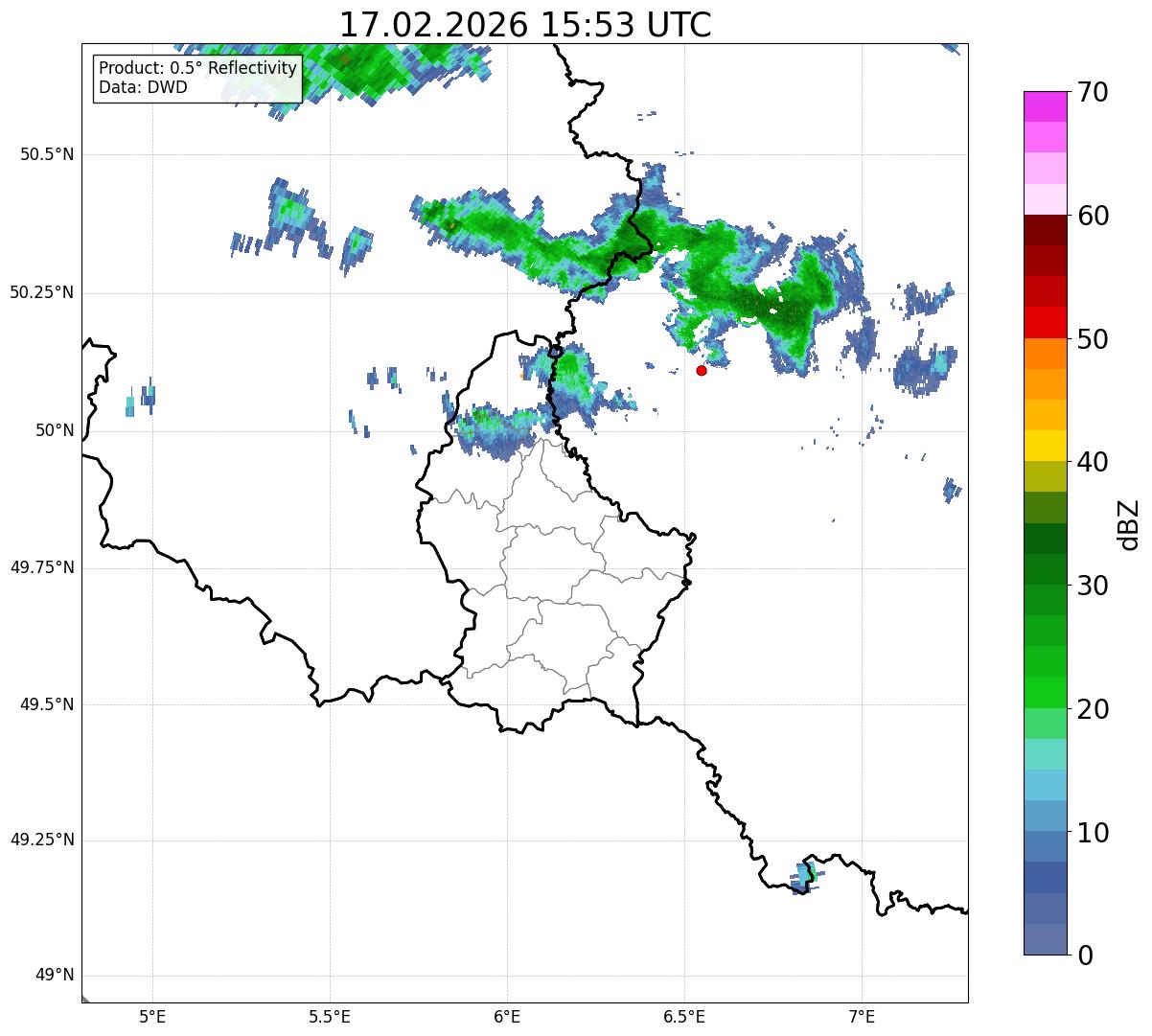Image resolution: width=1152 pixels, height=1036 pixels.
Task: Click the 6°E longitude label
Action: pos(507,1017)
